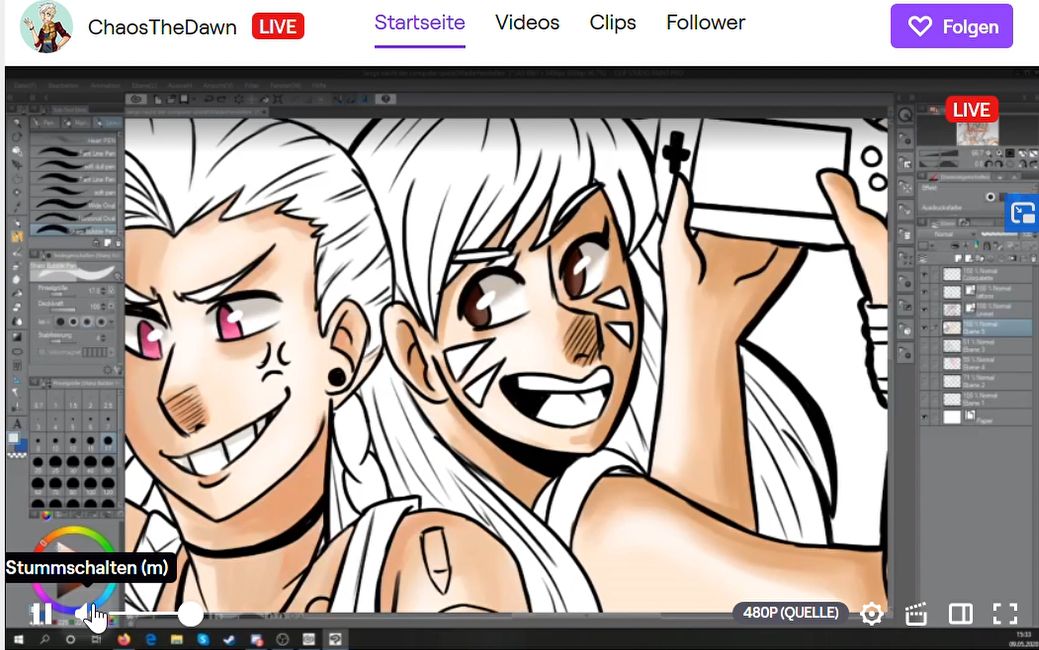Click the blue sub color swatch
Image resolution: width=1039 pixels, height=650 pixels.
coord(22,444)
